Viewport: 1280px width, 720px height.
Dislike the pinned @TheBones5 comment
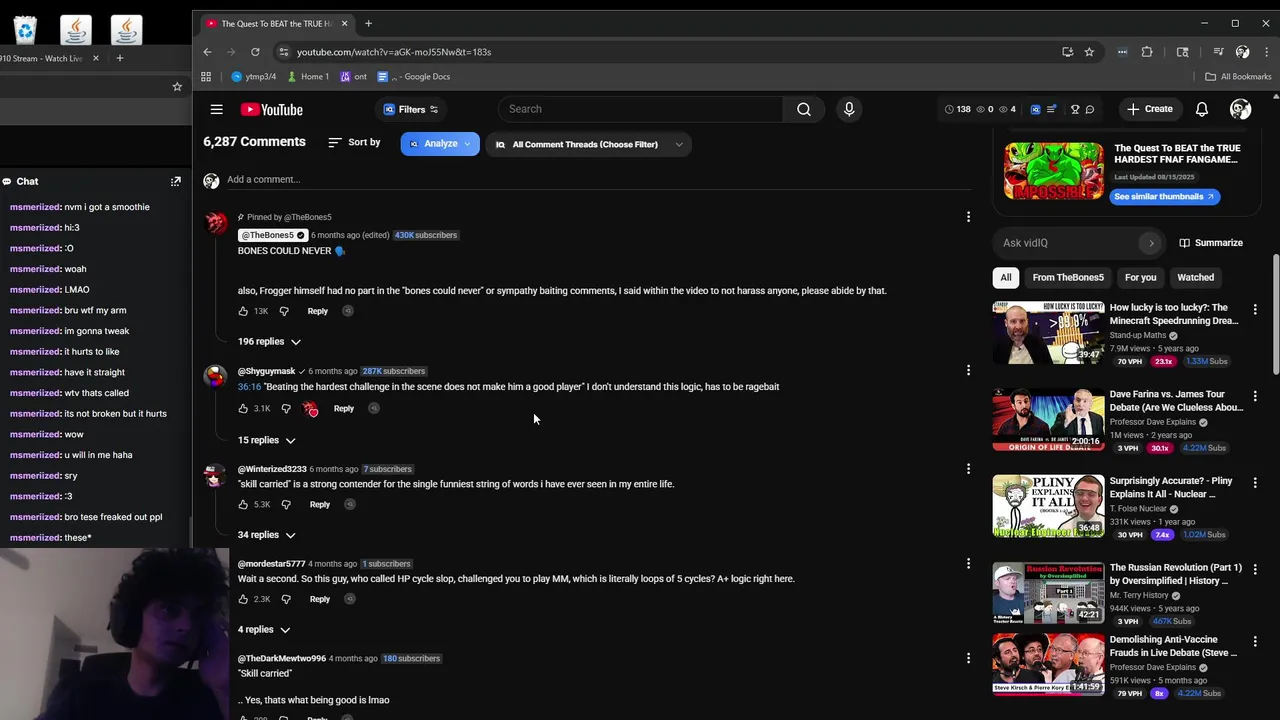(x=284, y=311)
